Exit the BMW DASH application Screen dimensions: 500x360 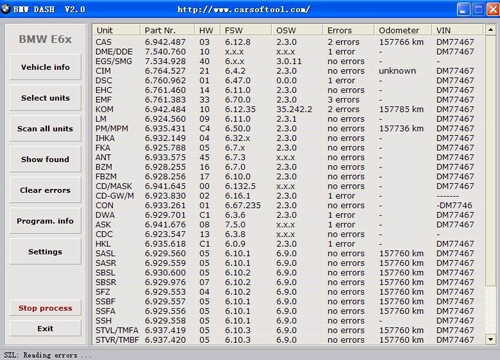tap(45, 328)
